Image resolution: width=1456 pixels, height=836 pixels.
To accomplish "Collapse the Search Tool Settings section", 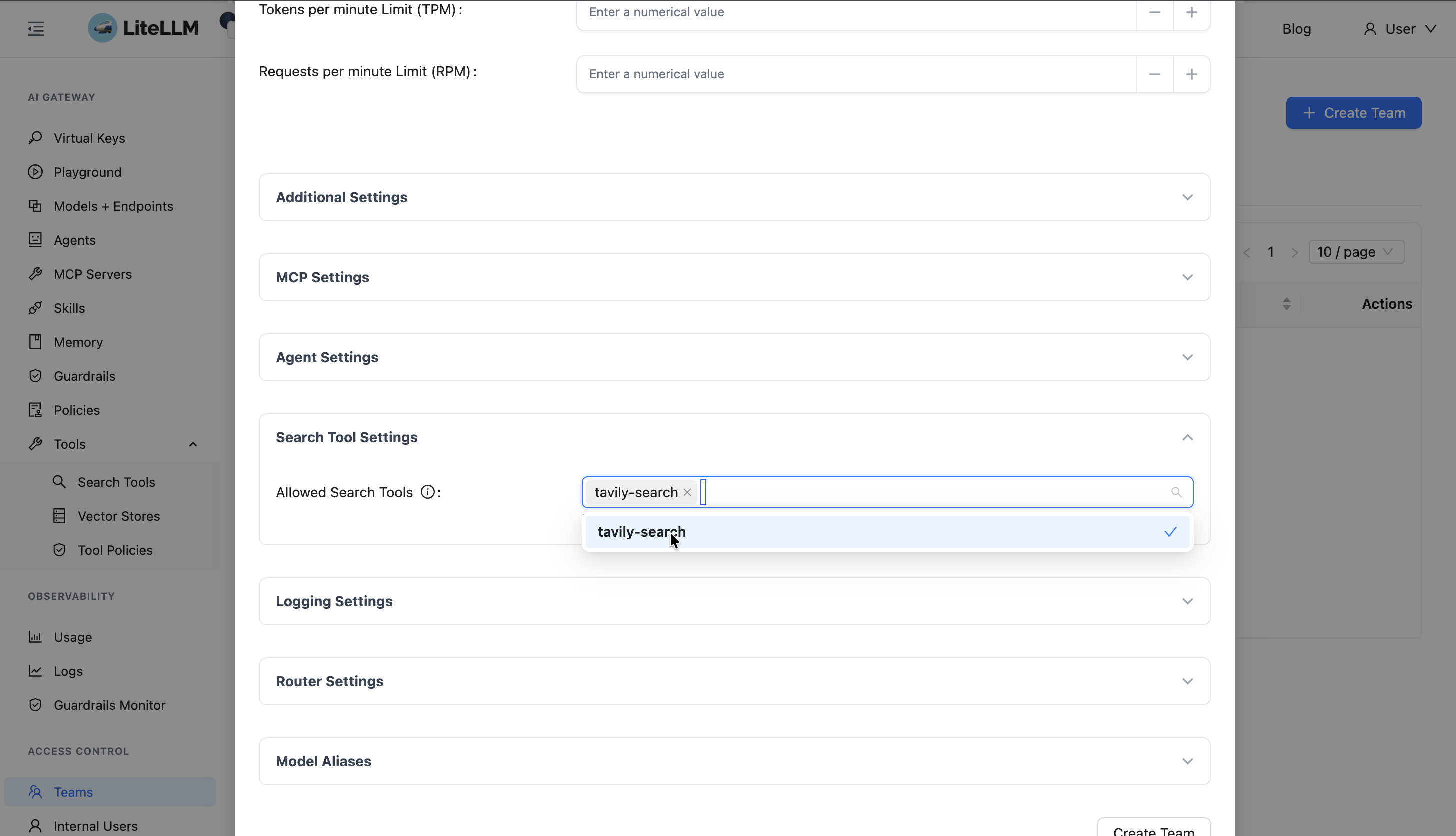I will pyautogui.click(x=1187, y=437).
